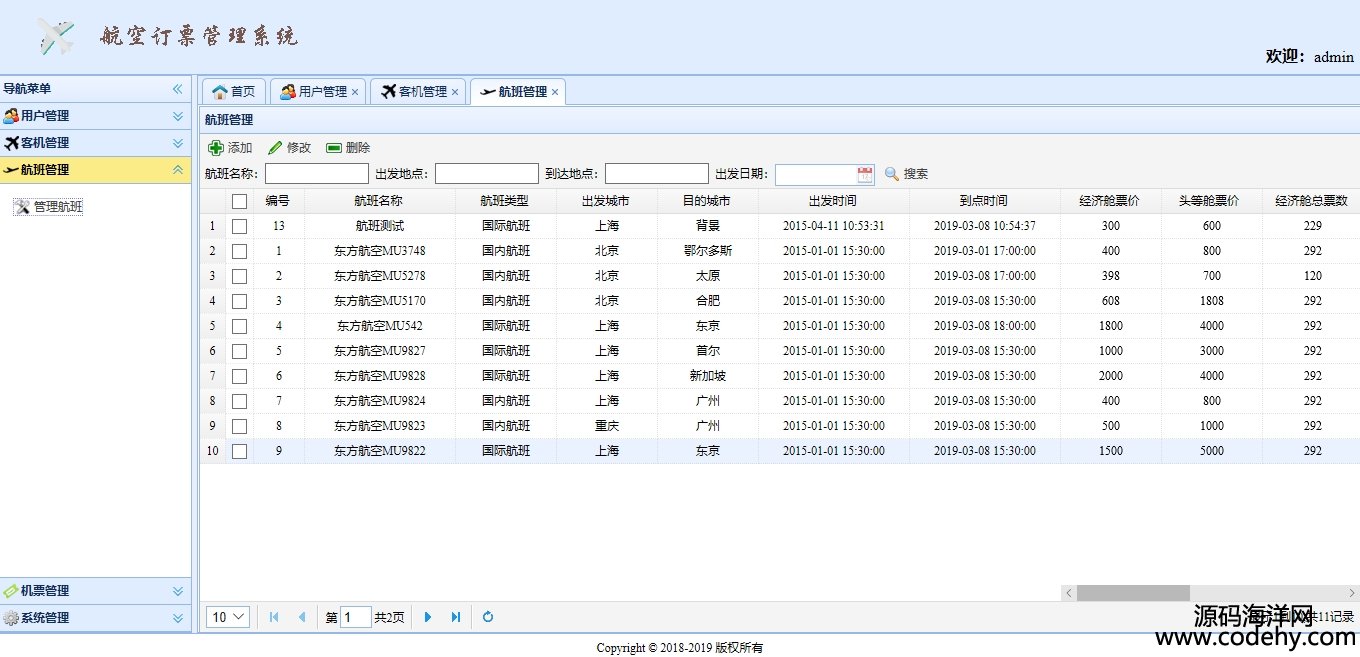Click the economy price cell 398
Screen dimensions: 1360x657
[1110, 276]
